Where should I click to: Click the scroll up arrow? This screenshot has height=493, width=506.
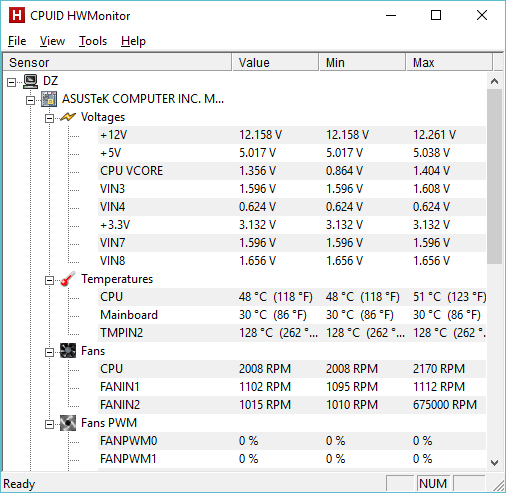pos(495,81)
